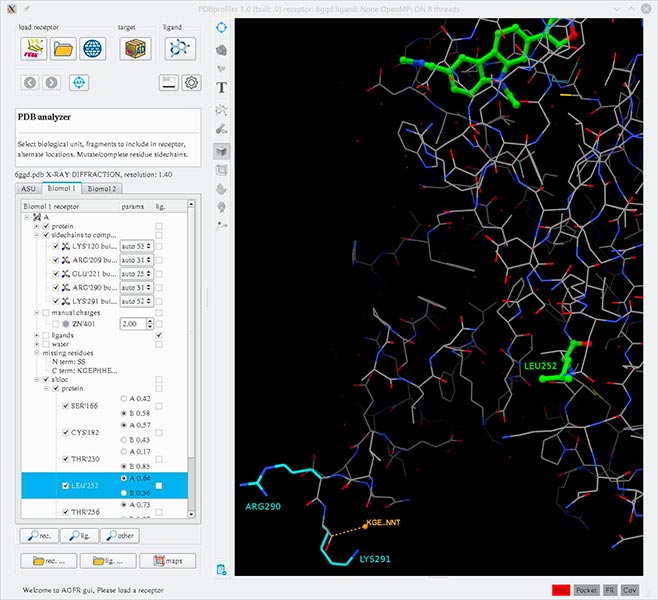Uncheck the LYS'120 sidechain checkbox
The height and width of the screenshot is (600, 658).
56,246
